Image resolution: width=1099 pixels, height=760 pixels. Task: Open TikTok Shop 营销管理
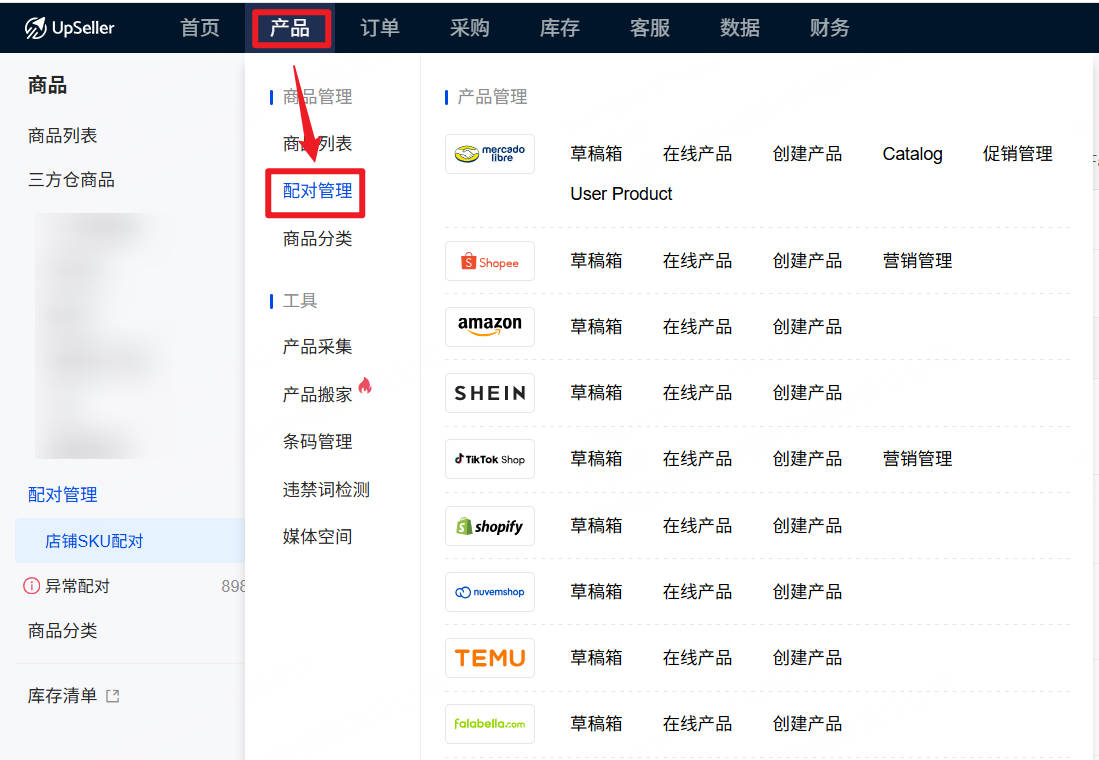click(917, 459)
